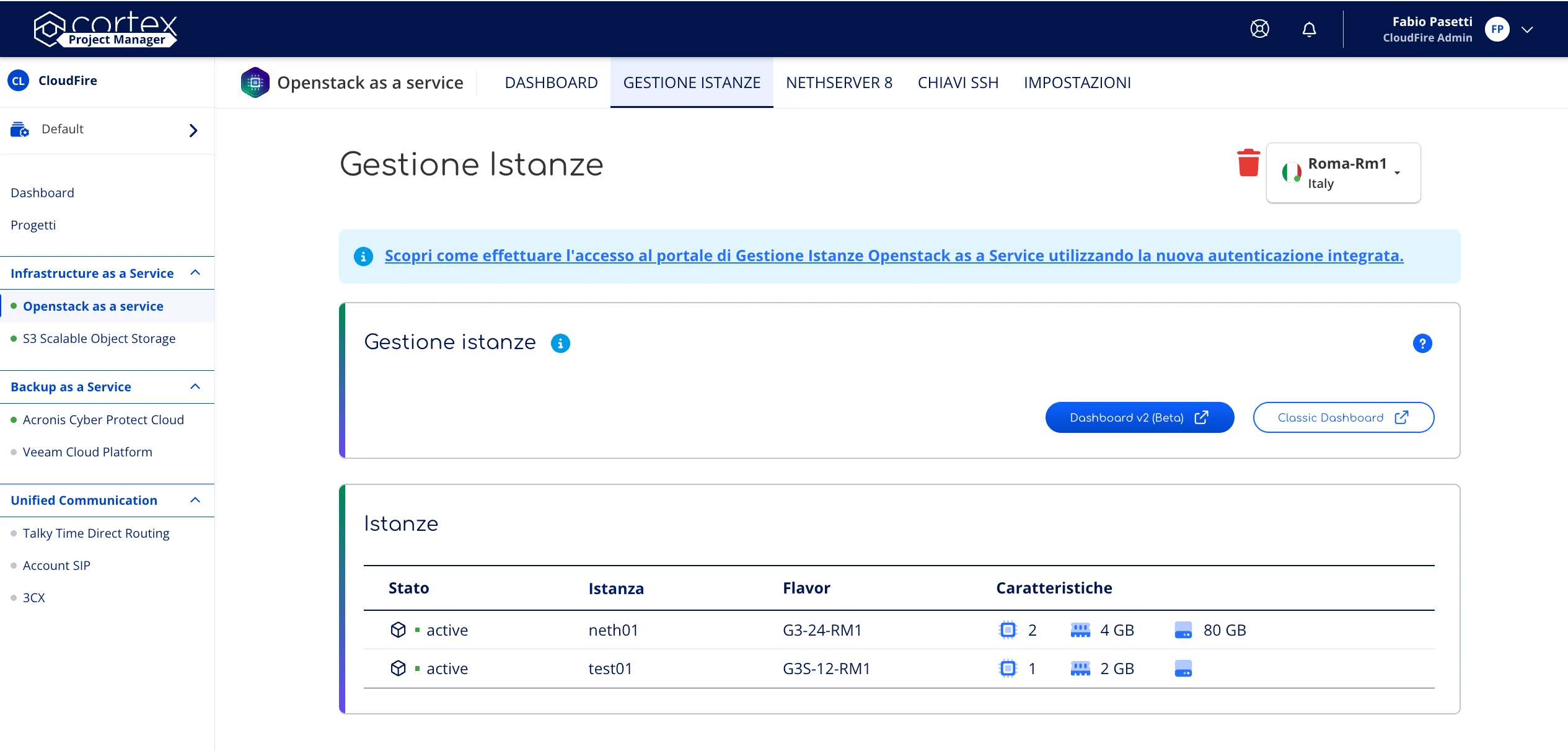Collapse the Unified Communication section

point(195,500)
